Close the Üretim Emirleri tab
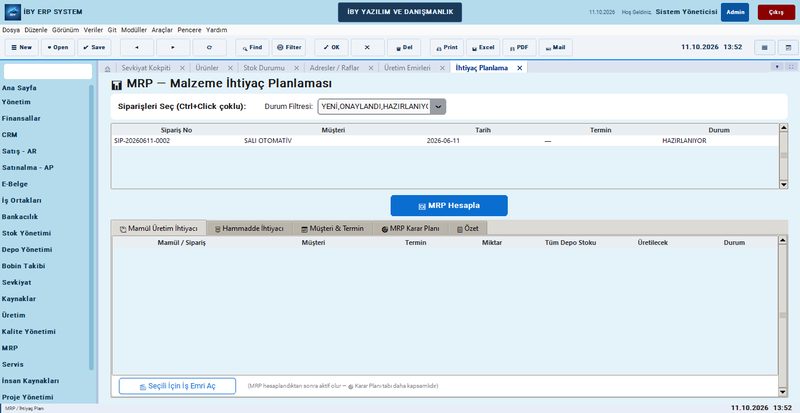 [442, 68]
